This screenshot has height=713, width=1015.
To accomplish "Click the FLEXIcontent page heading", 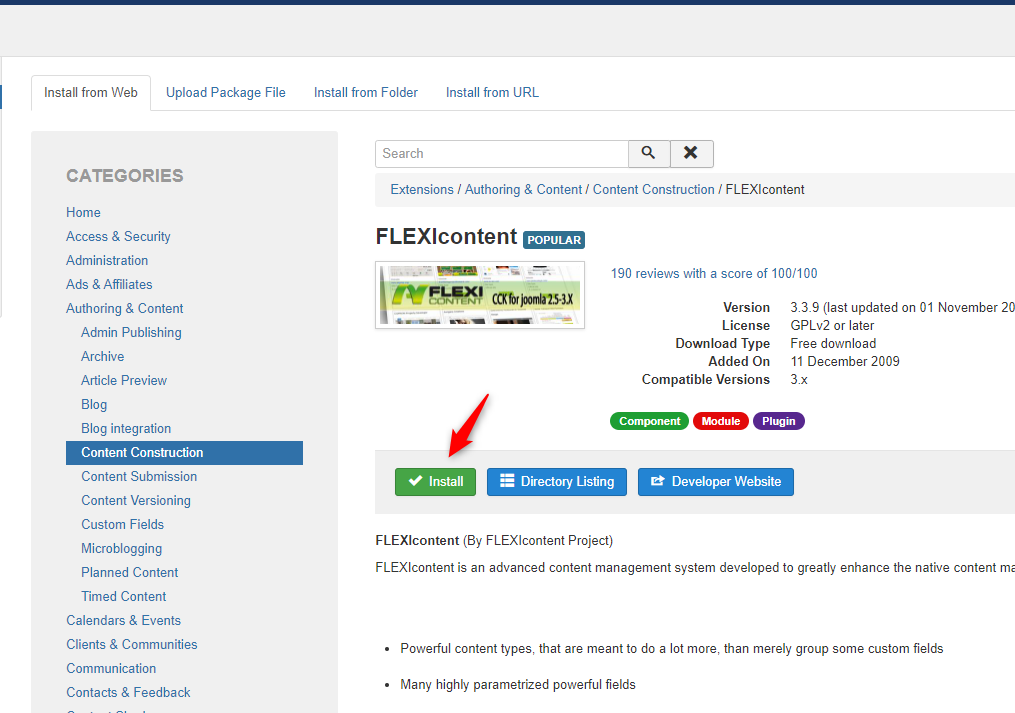I will pyautogui.click(x=446, y=236).
